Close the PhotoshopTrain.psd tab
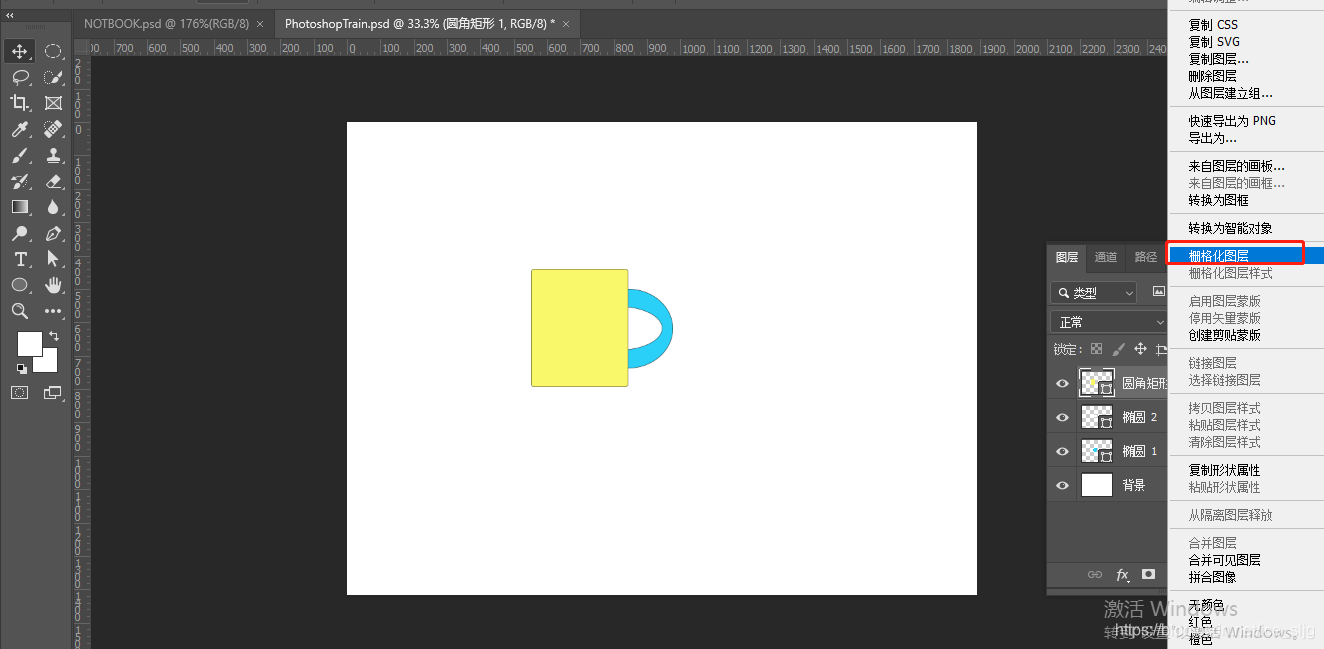 tap(565, 23)
